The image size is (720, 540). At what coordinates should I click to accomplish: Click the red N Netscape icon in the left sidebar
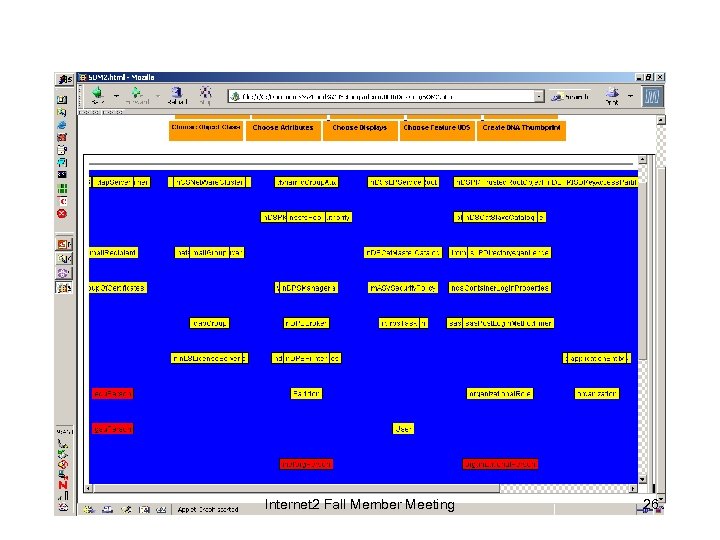click(63, 484)
